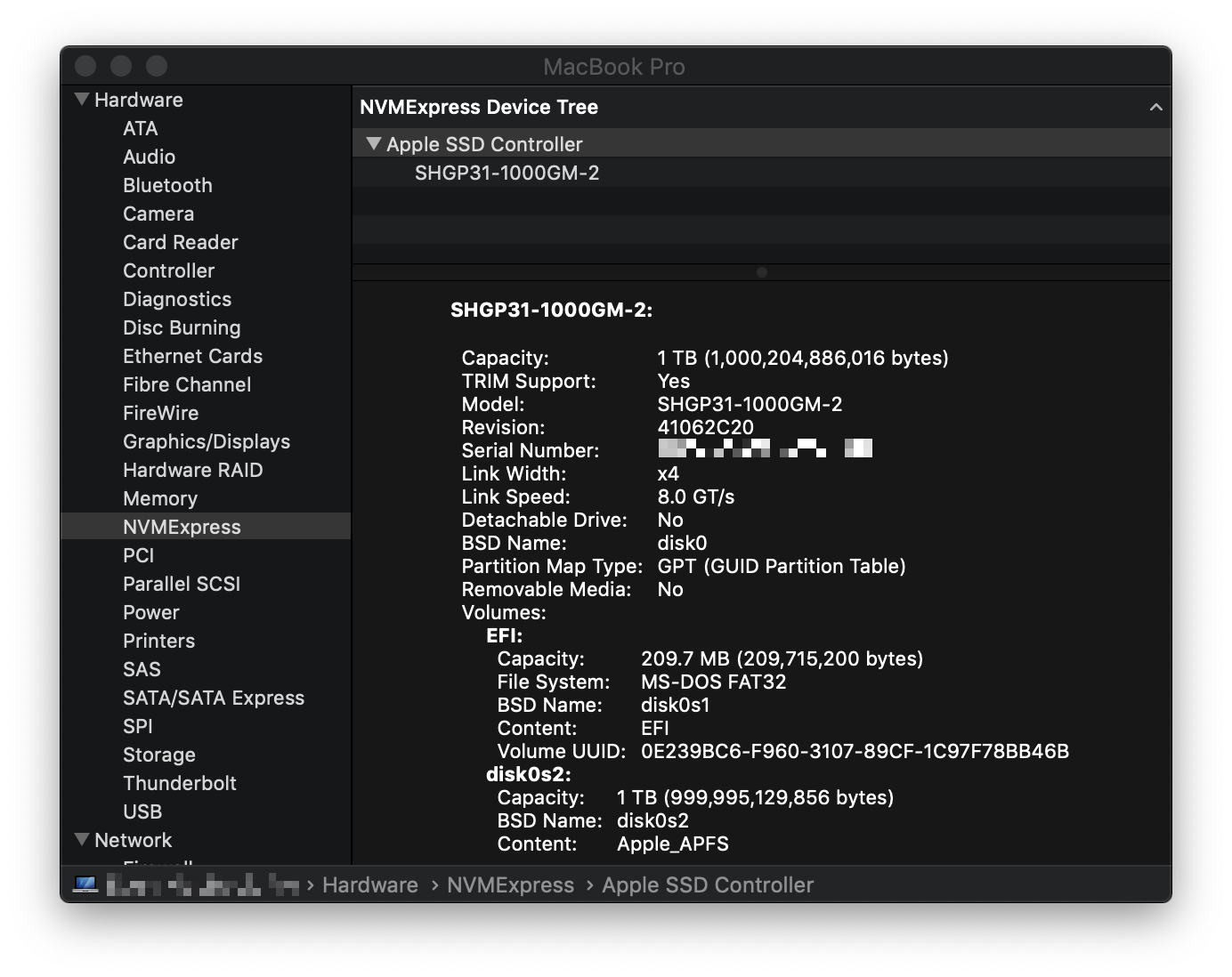Open the SAS entry
The width and height of the screenshot is (1232, 977).
click(142, 669)
